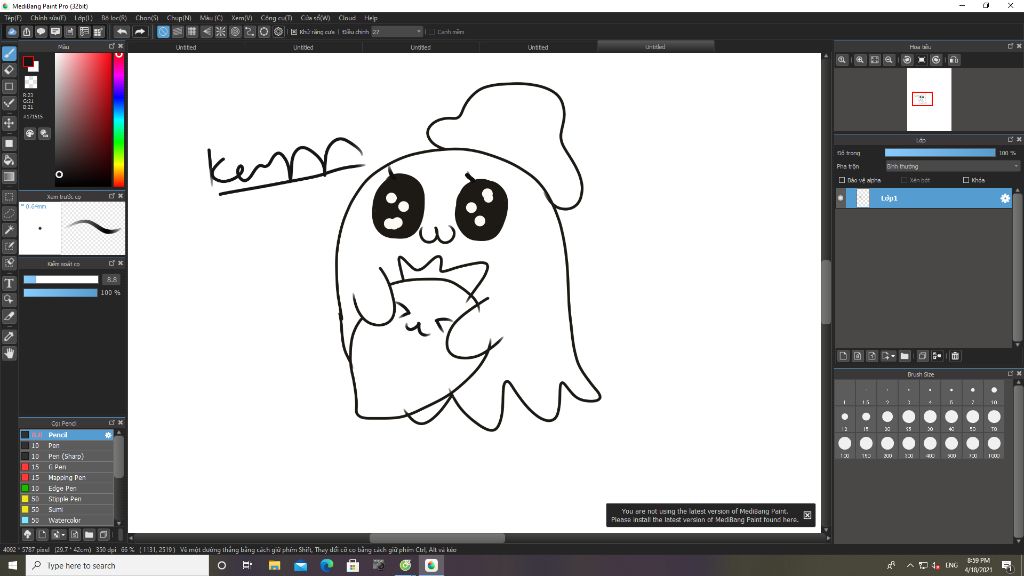
Task: Click the layer opacity slider
Action: pyautogui.click(x=940, y=153)
